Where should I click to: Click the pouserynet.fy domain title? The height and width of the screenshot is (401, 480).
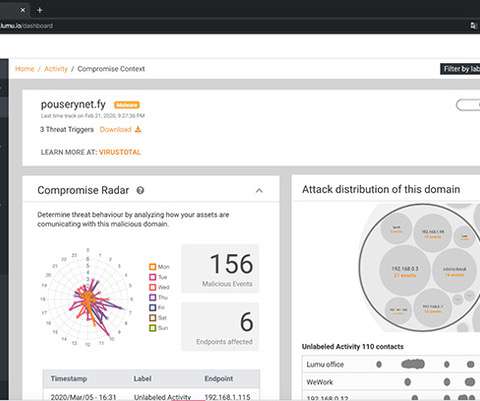(73, 104)
